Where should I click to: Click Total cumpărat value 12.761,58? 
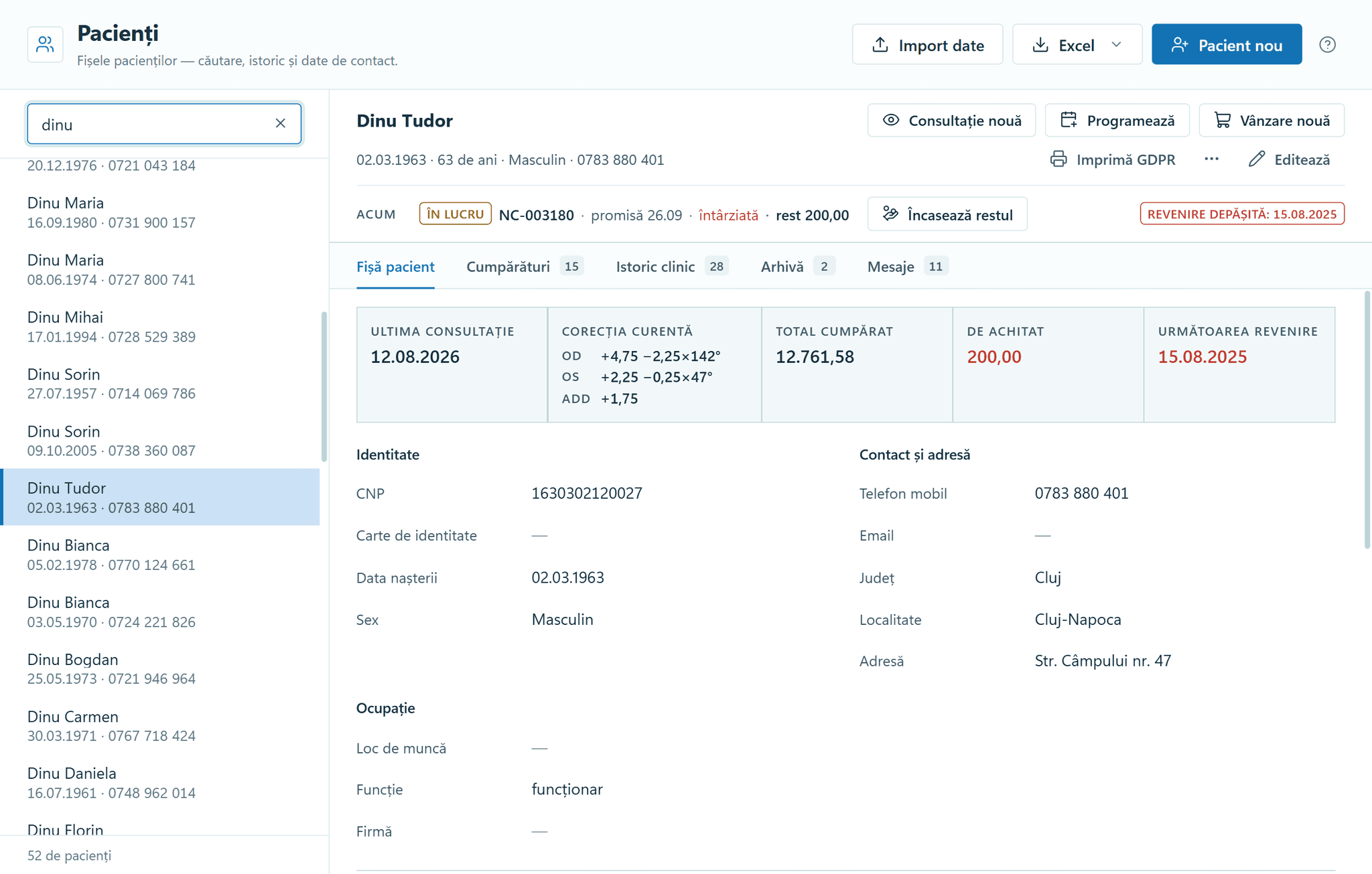click(815, 357)
